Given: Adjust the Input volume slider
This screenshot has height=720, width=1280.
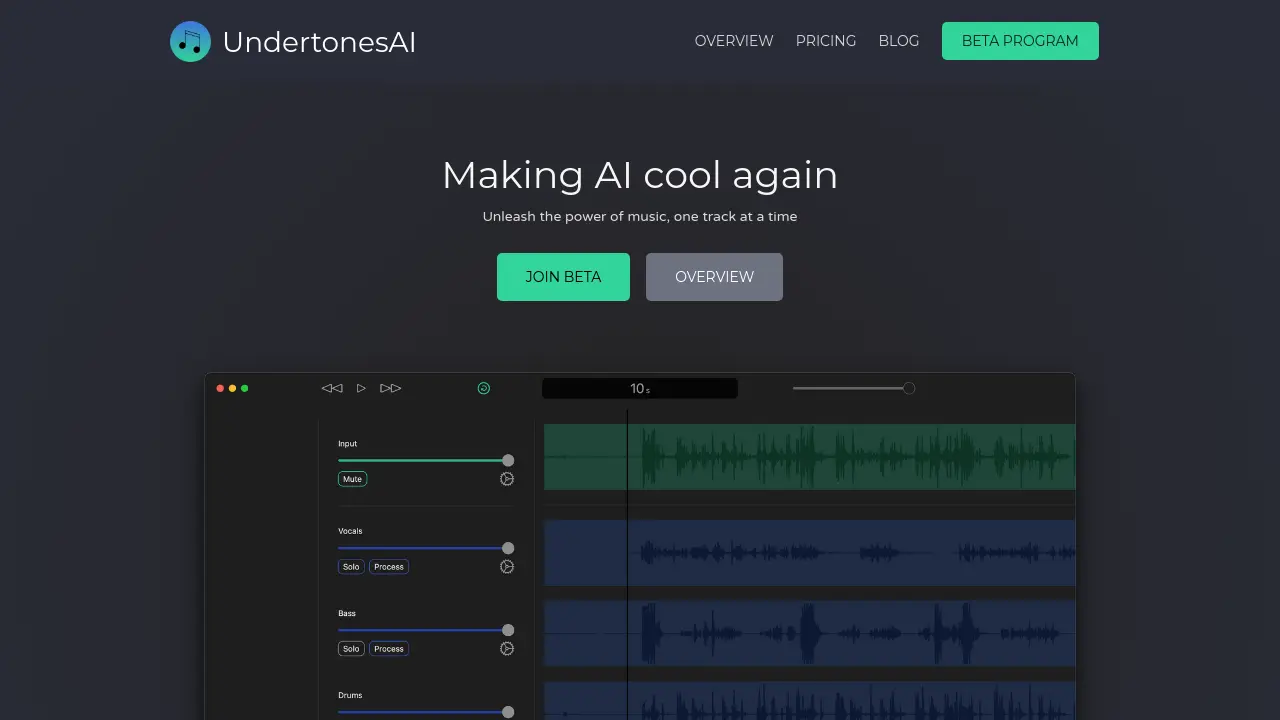Looking at the screenshot, I should (x=426, y=460).
